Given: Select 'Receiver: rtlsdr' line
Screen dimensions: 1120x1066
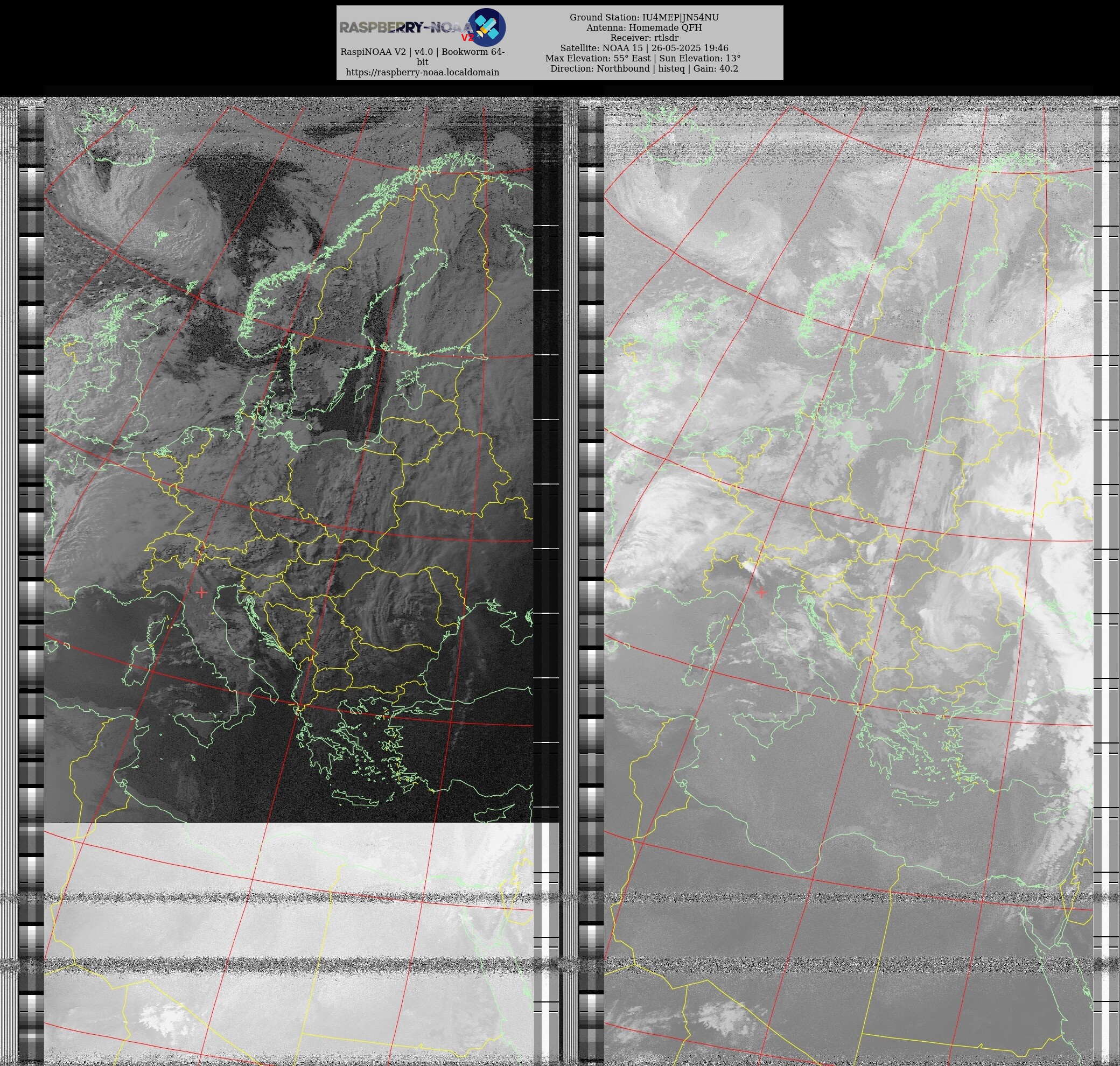Looking at the screenshot, I should [x=644, y=38].
